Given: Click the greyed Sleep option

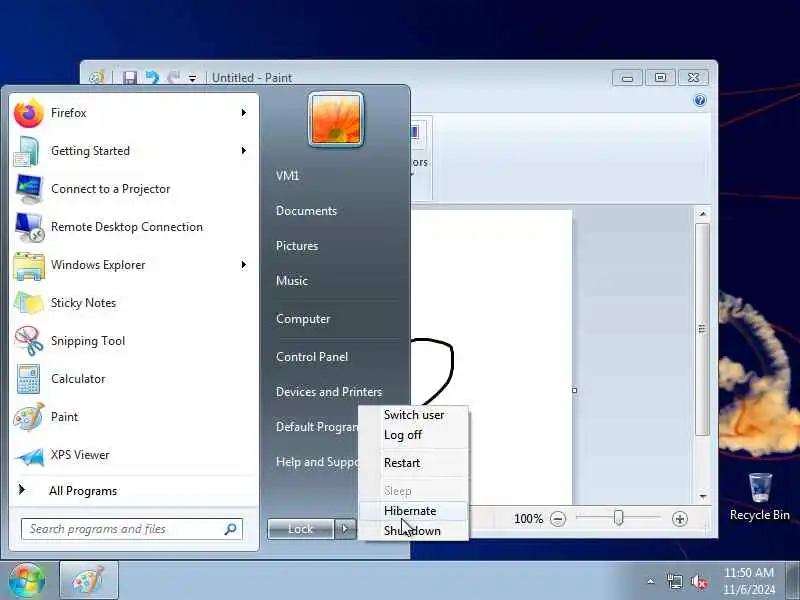Looking at the screenshot, I should [x=414, y=491].
